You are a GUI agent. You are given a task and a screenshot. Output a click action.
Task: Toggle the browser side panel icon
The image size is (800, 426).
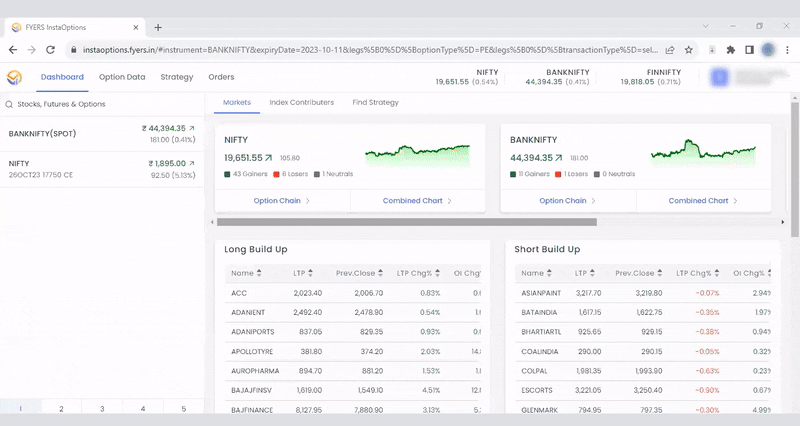point(749,49)
